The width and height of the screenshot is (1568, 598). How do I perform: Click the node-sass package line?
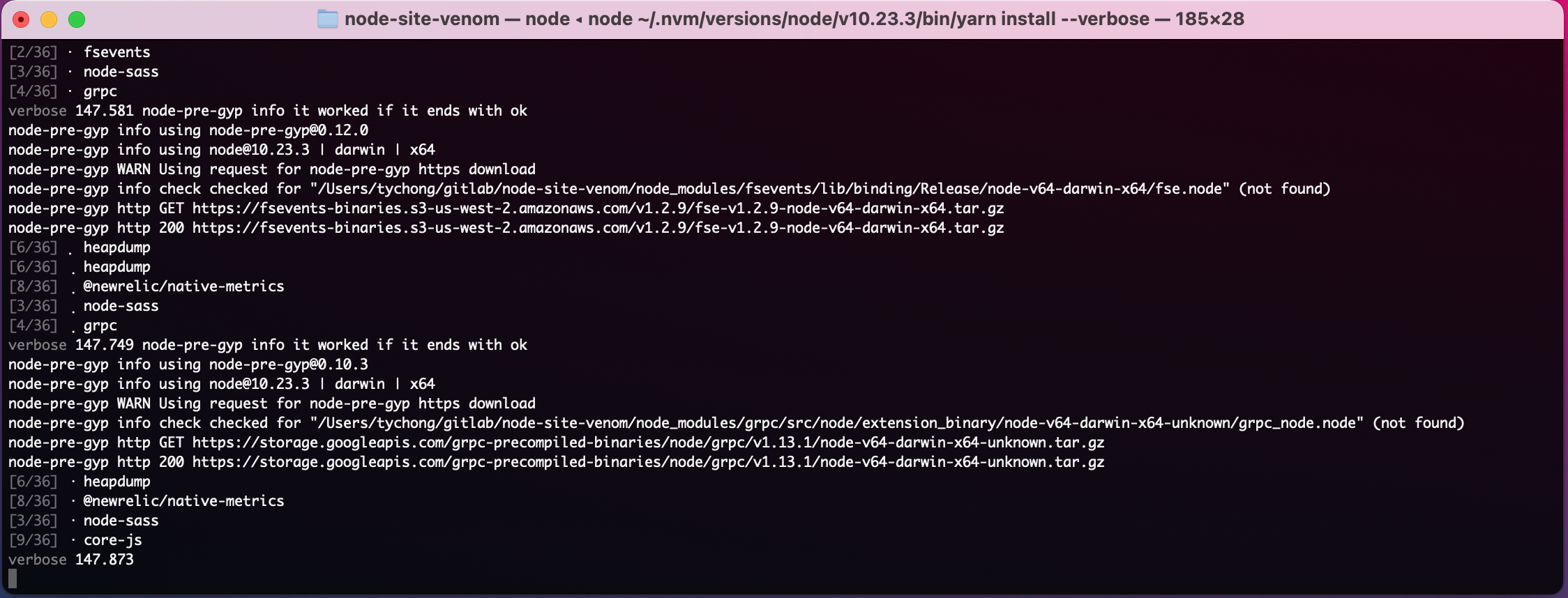pos(120,71)
